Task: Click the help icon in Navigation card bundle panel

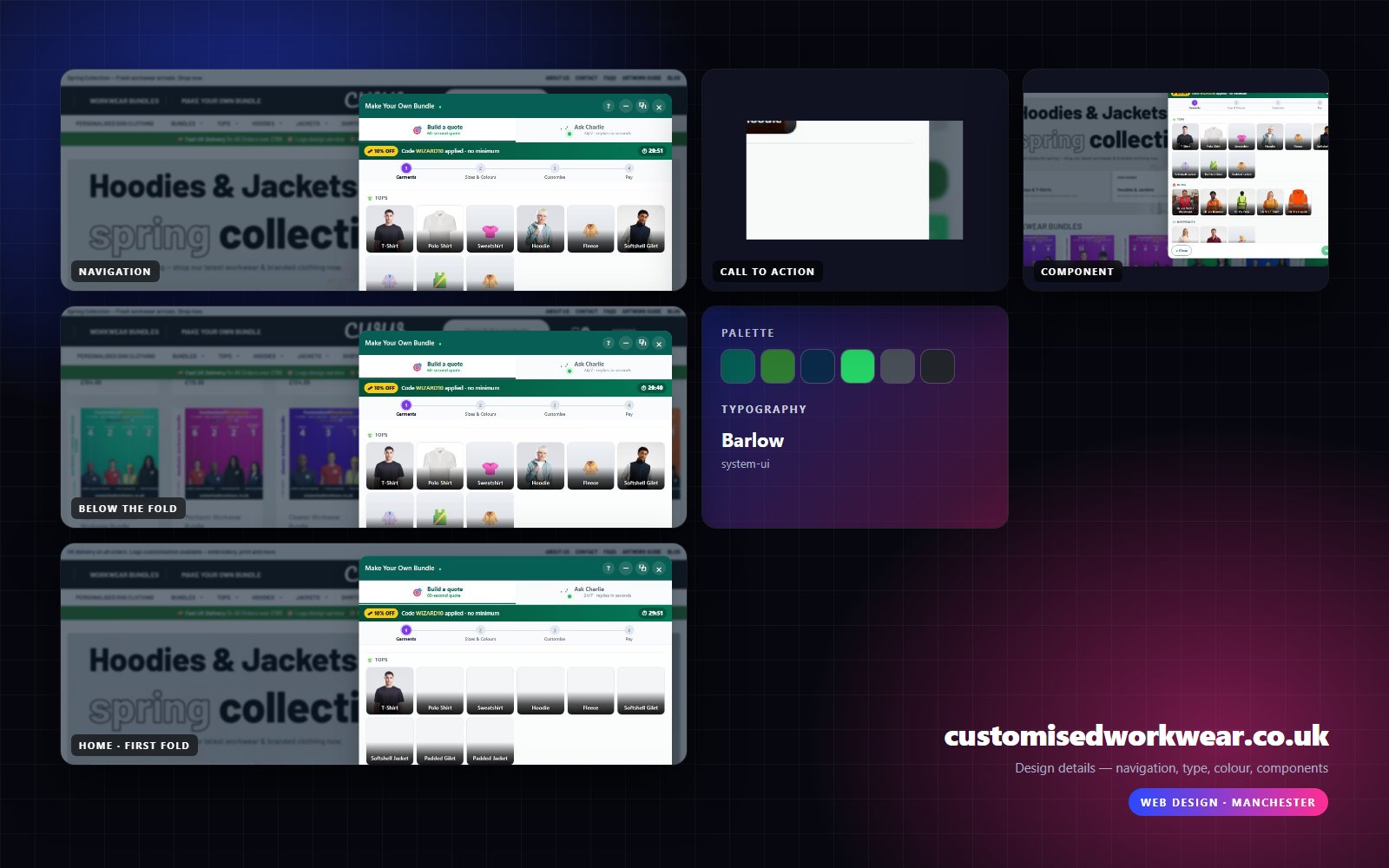Action: (609, 106)
